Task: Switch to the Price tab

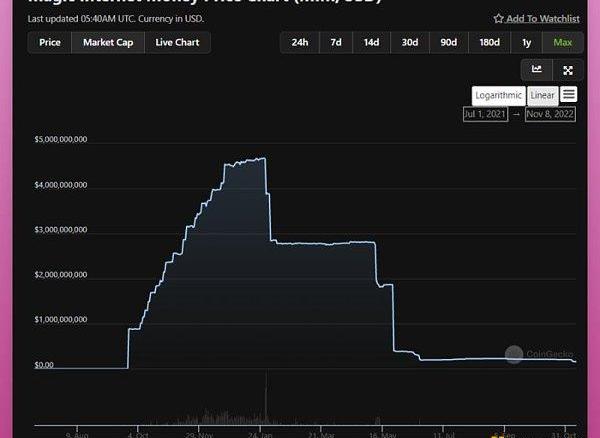Action: tap(50, 42)
